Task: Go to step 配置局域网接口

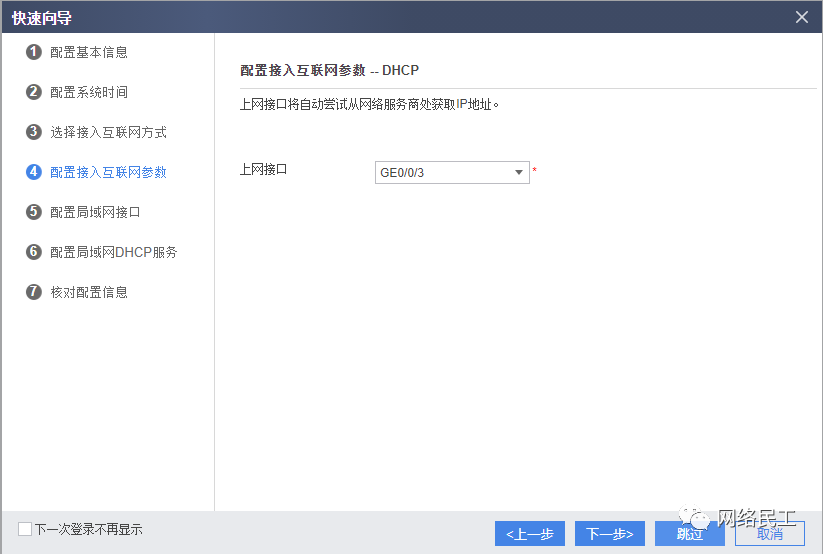Action: 95,212
